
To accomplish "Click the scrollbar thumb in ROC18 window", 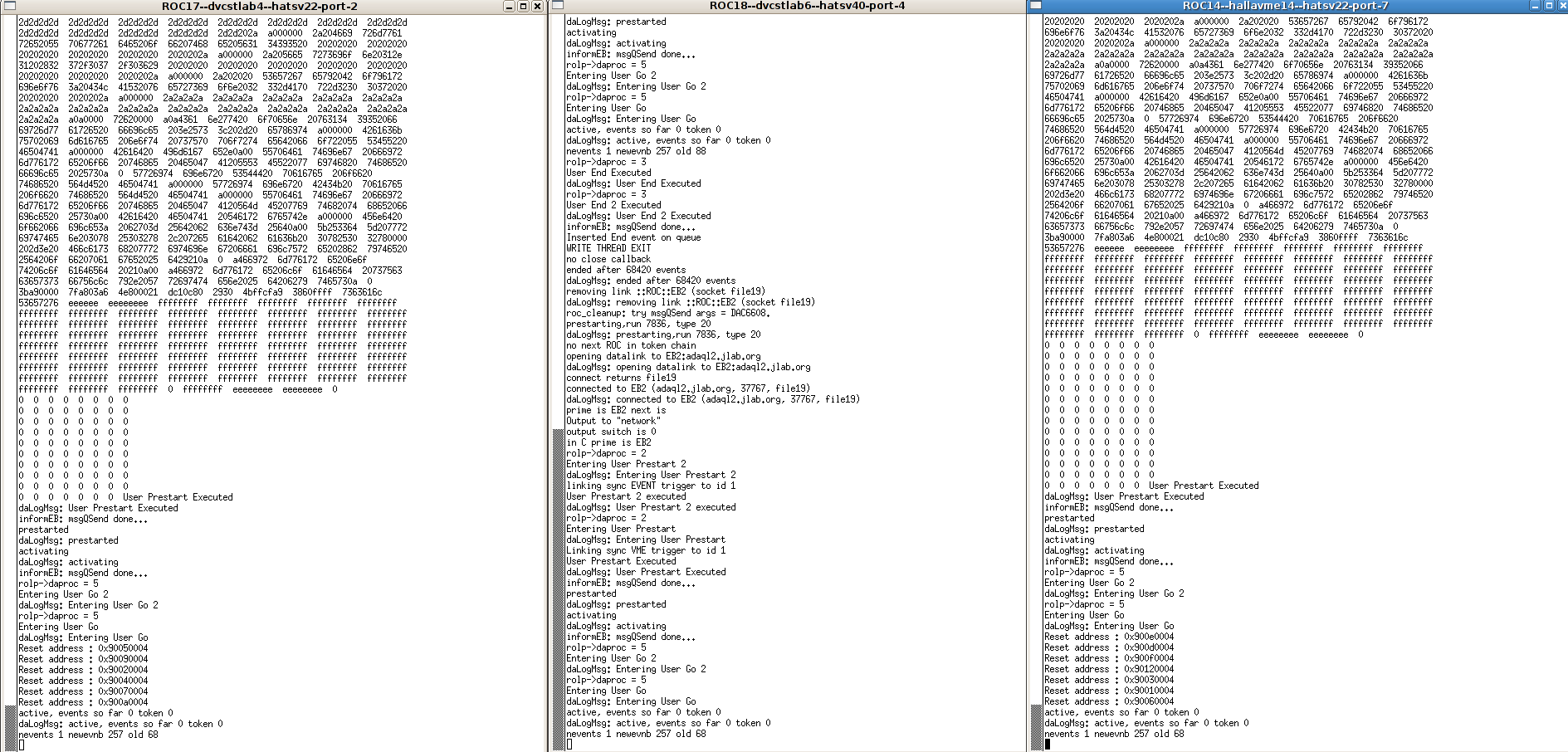I will click(558, 590).
